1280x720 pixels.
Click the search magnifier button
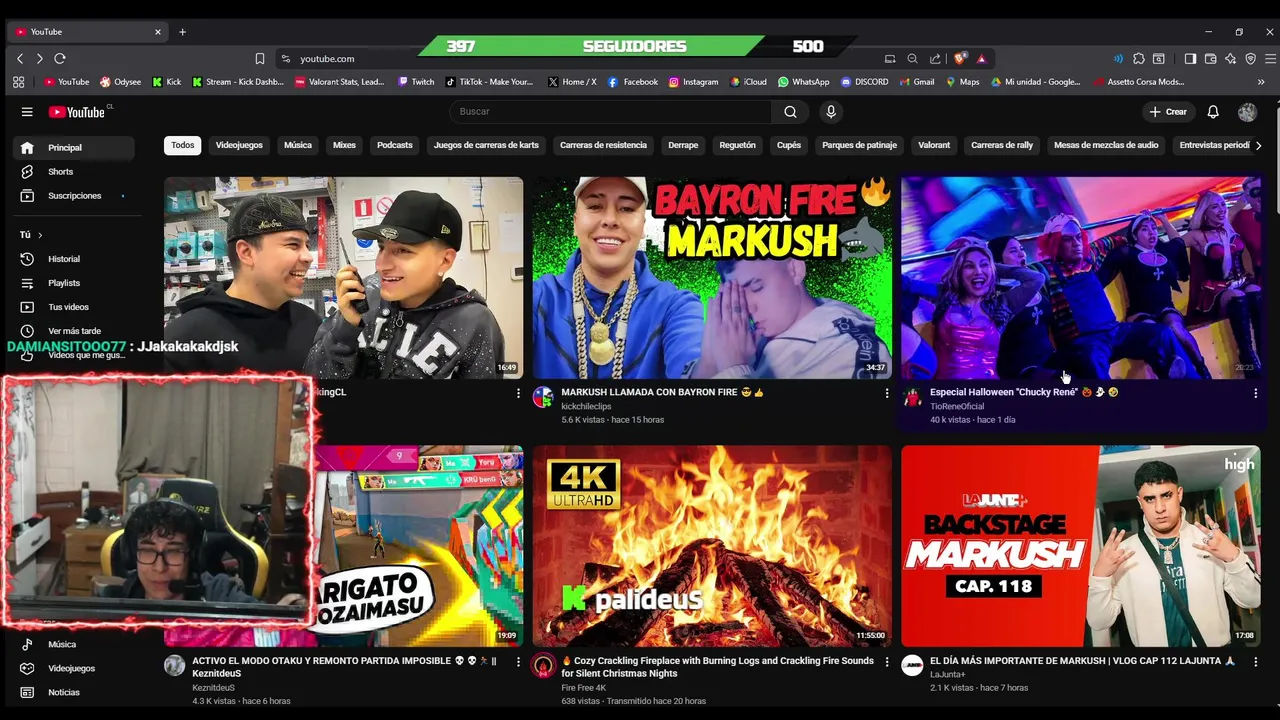click(x=790, y=112)
